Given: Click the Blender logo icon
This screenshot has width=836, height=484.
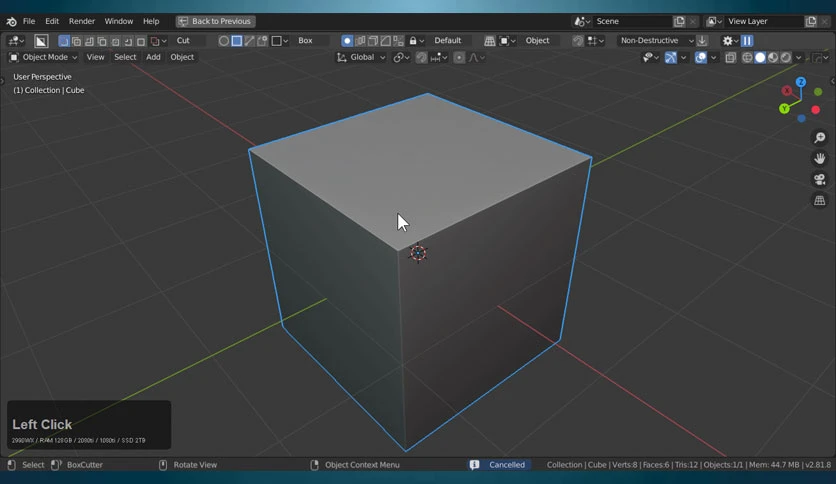Looking at the screenshot, I should point(11,21).
